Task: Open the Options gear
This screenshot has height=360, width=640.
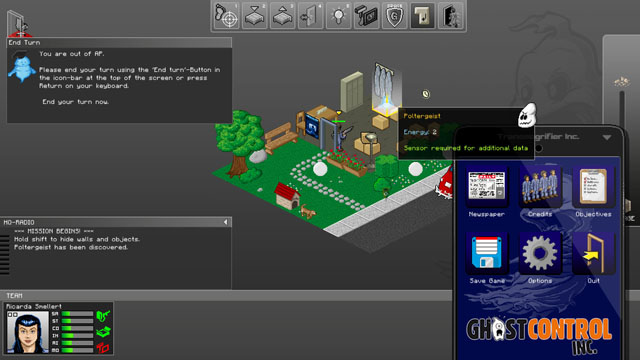Action: 540,253
